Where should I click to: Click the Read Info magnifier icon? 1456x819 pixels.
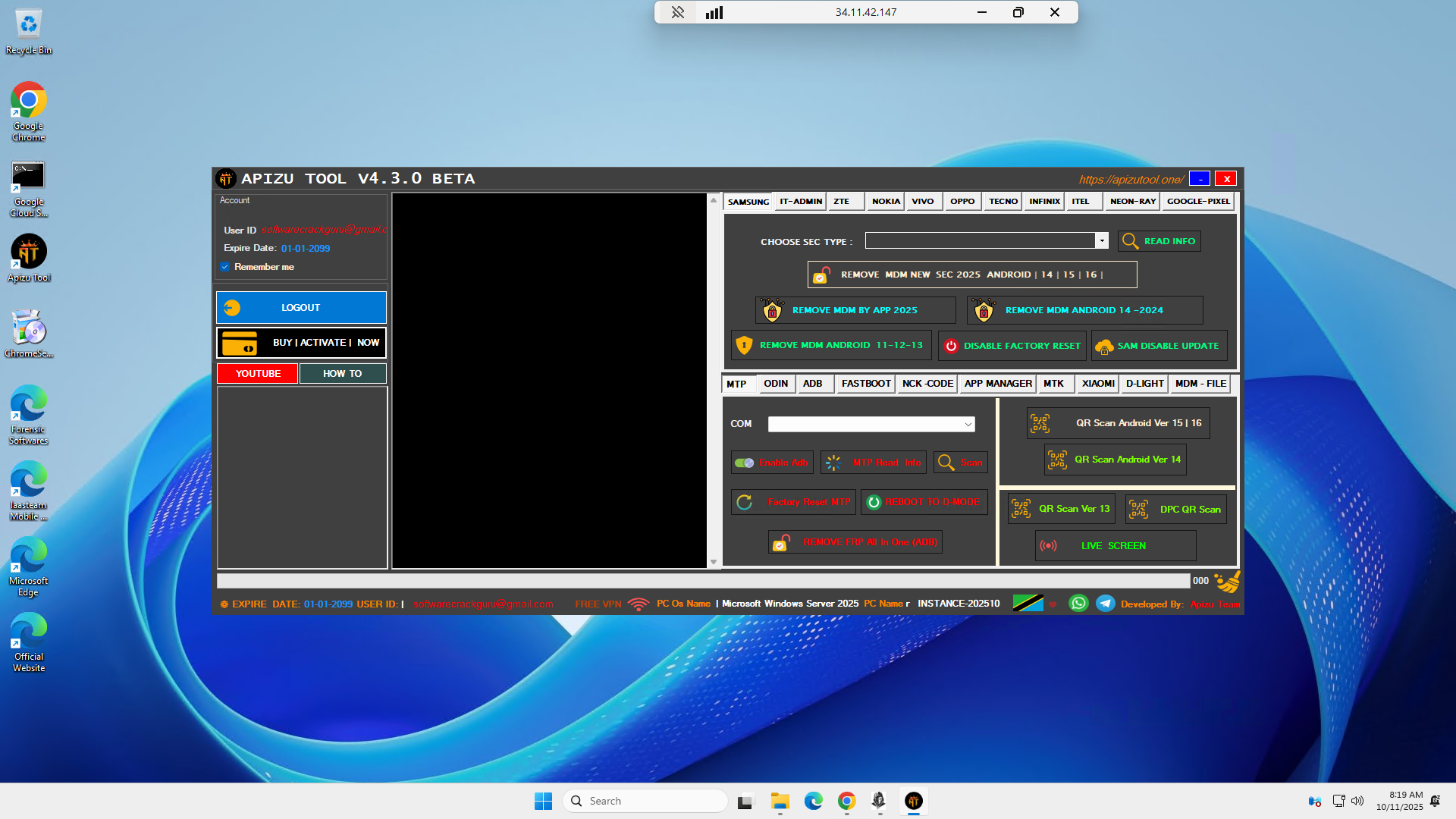click(1130, 241)
